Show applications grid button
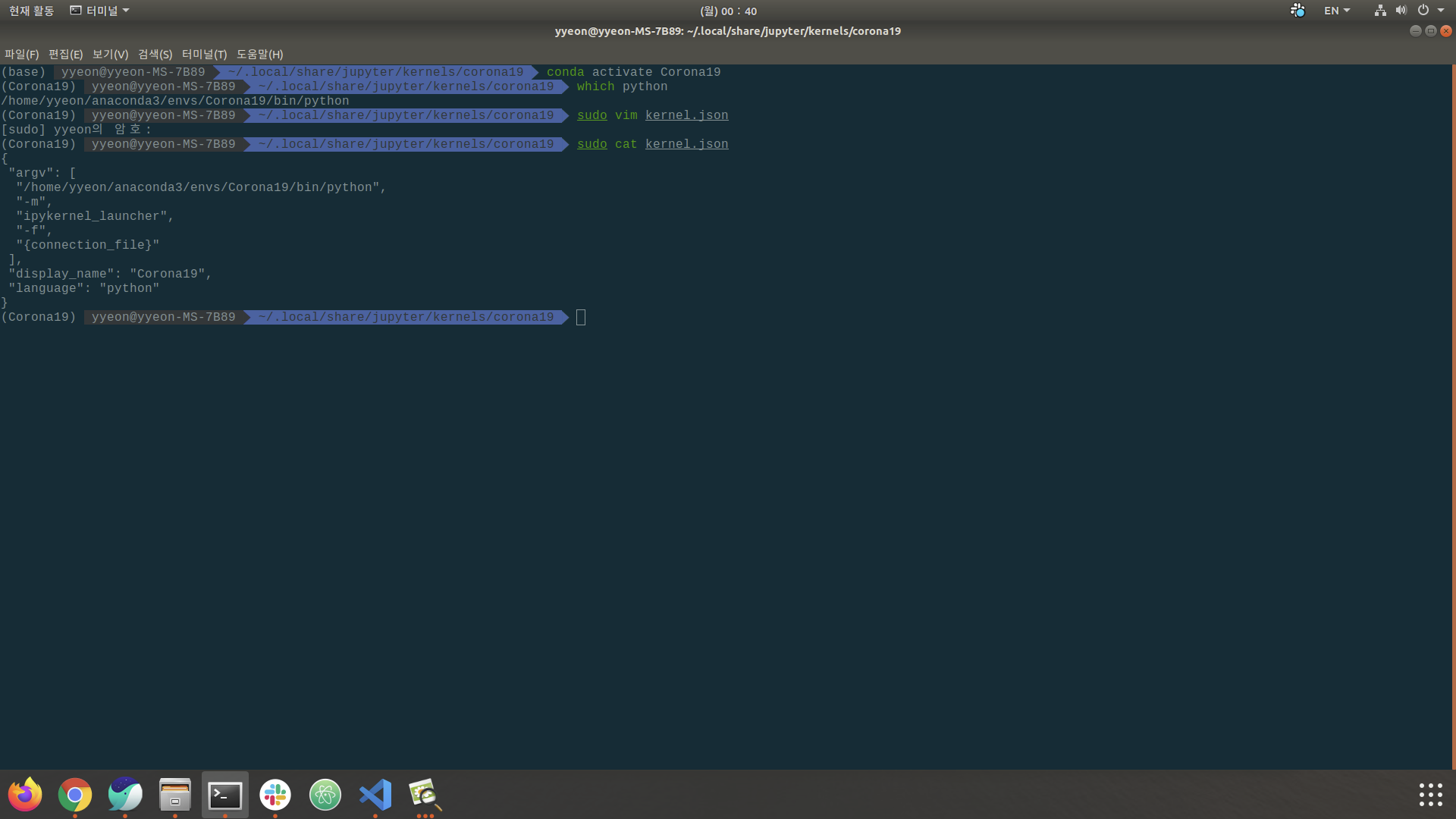 point(1430,794)
